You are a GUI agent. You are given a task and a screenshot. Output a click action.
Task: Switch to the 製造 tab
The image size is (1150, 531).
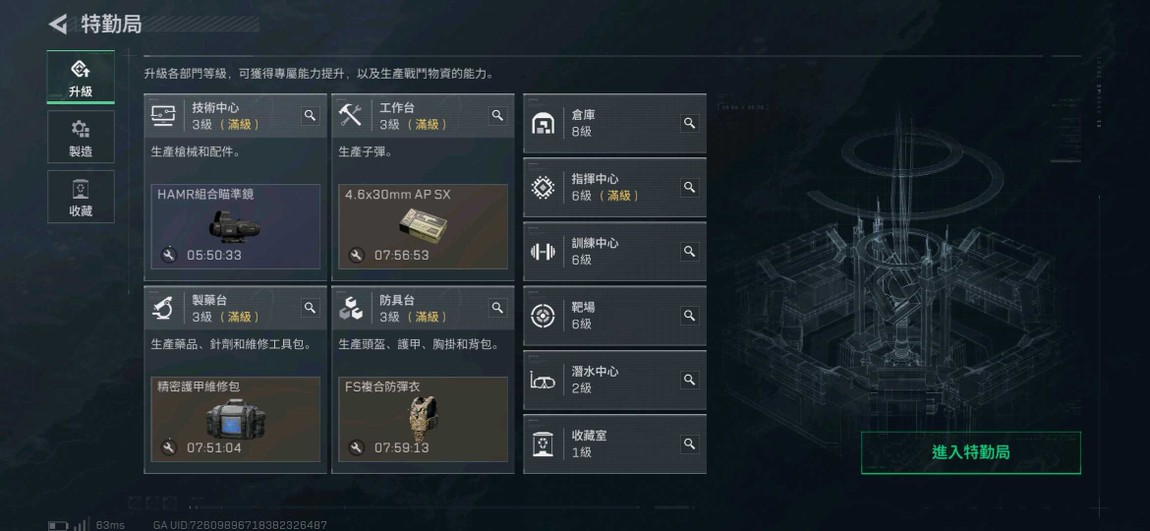coord(81,137)
